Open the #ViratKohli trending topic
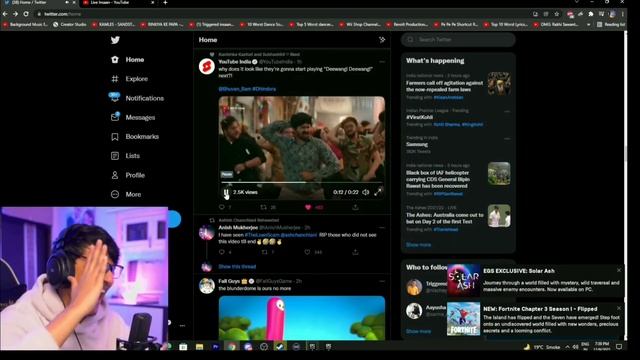 [420, 117]
